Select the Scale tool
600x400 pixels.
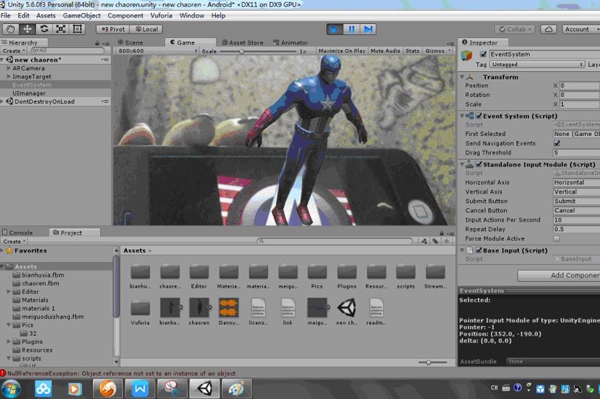tap(61, 29)
